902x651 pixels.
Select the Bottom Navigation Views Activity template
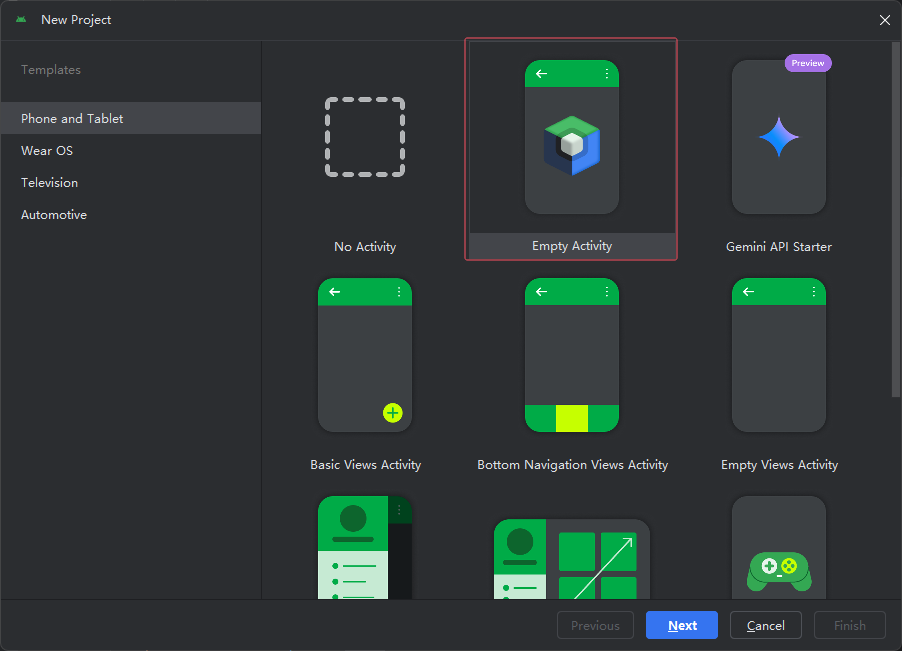(571, 355)
